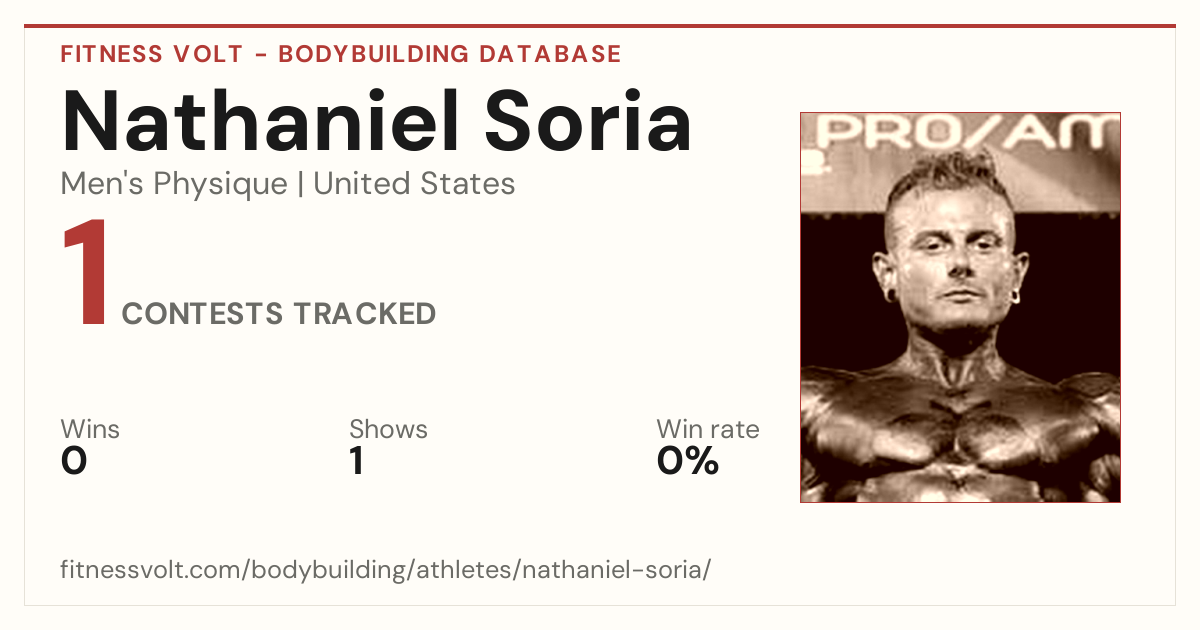Click the Men's Physique division text
This screenshot has height=630, width=1200.
[x=174, y=185]
